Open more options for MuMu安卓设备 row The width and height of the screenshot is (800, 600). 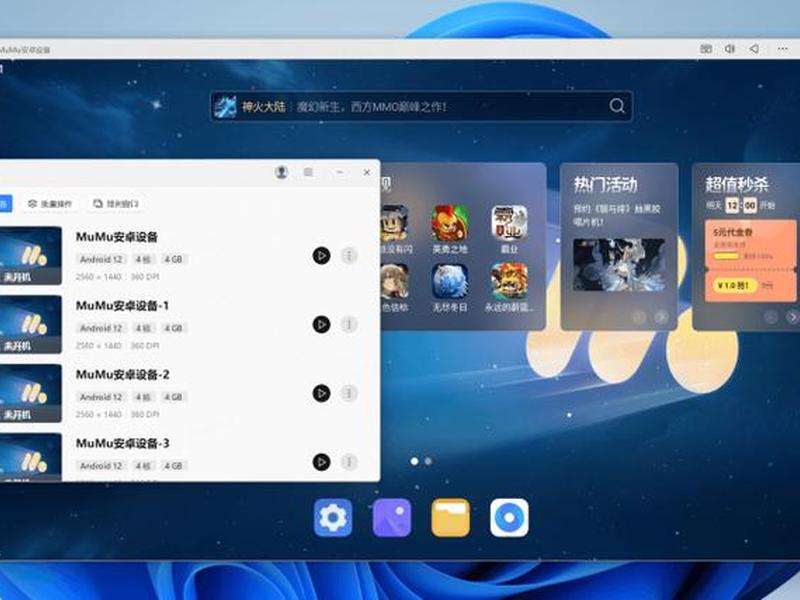(349, 255)
